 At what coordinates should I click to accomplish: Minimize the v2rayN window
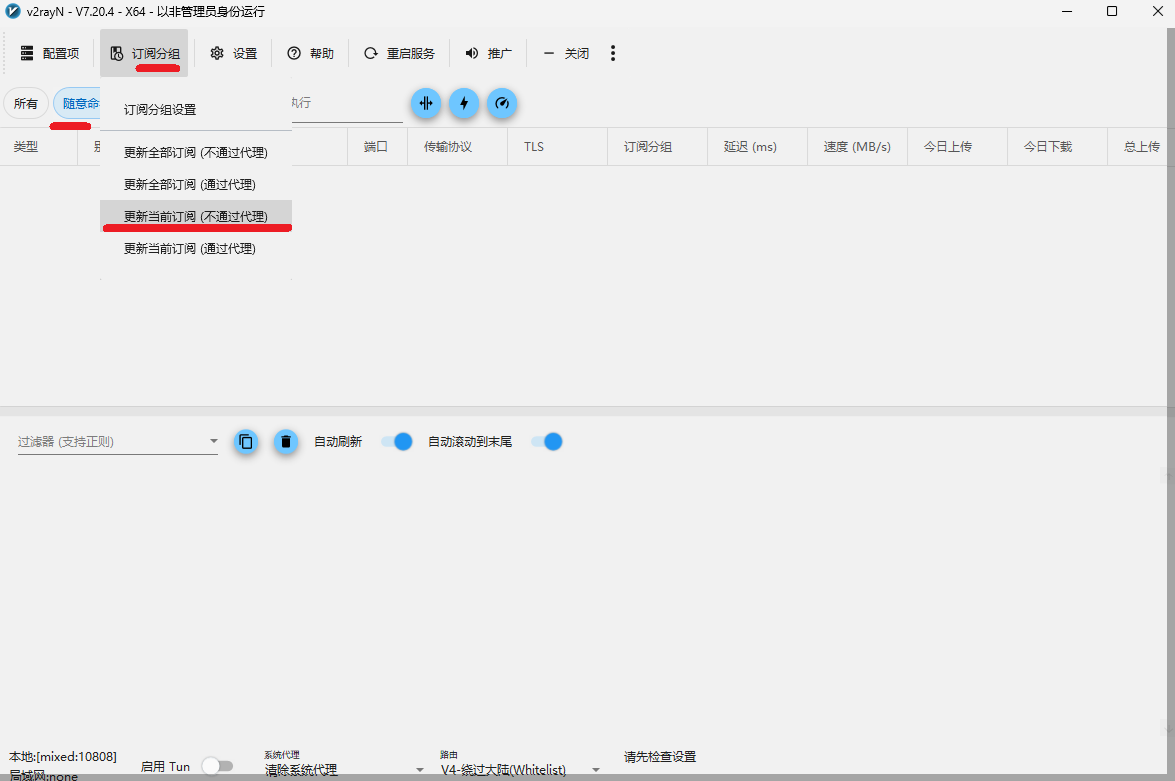1067,11
